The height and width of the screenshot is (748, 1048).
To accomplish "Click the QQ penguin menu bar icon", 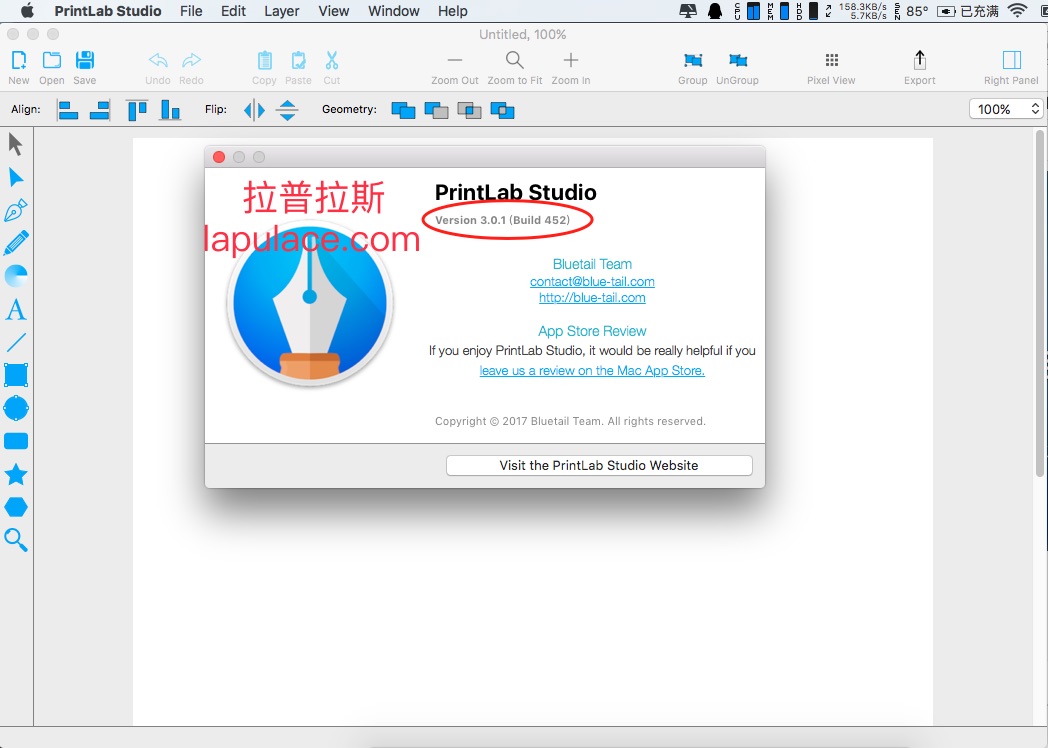I will coord(714,11).
